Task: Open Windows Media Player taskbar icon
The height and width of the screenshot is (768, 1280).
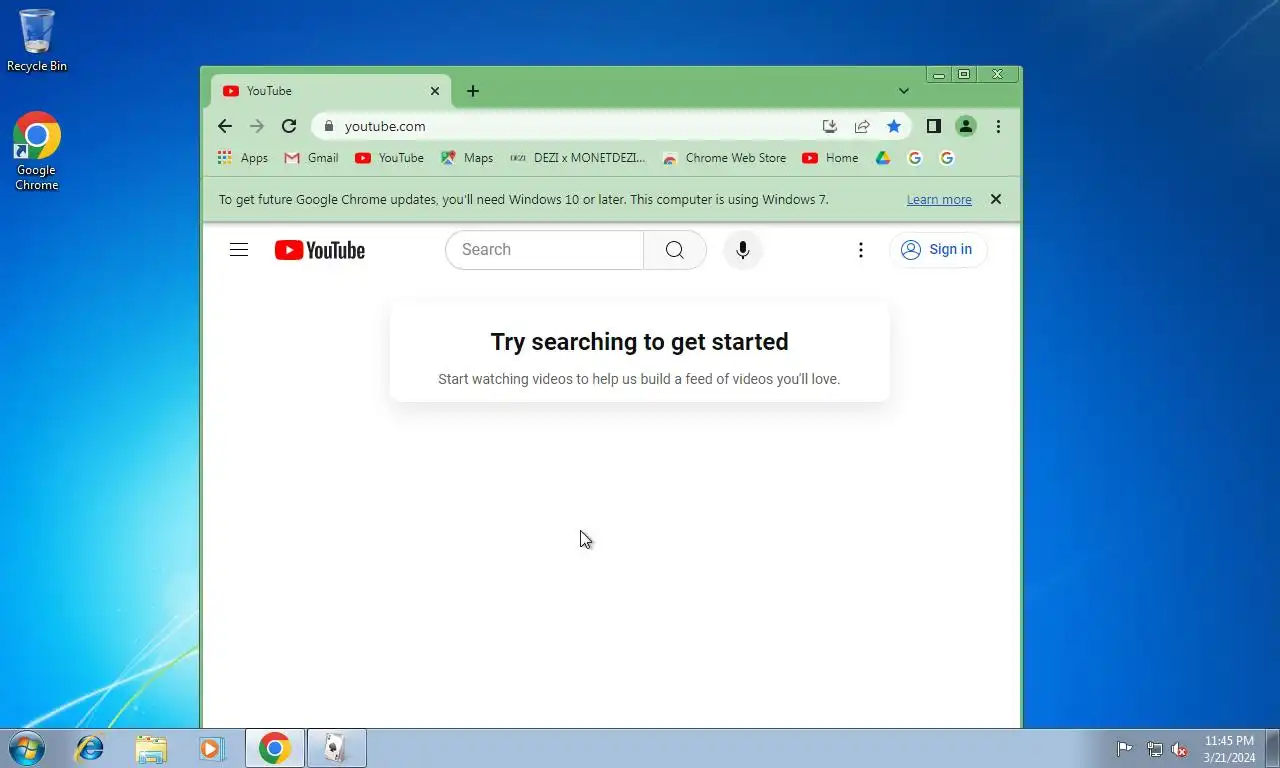Action: [211, 748]
